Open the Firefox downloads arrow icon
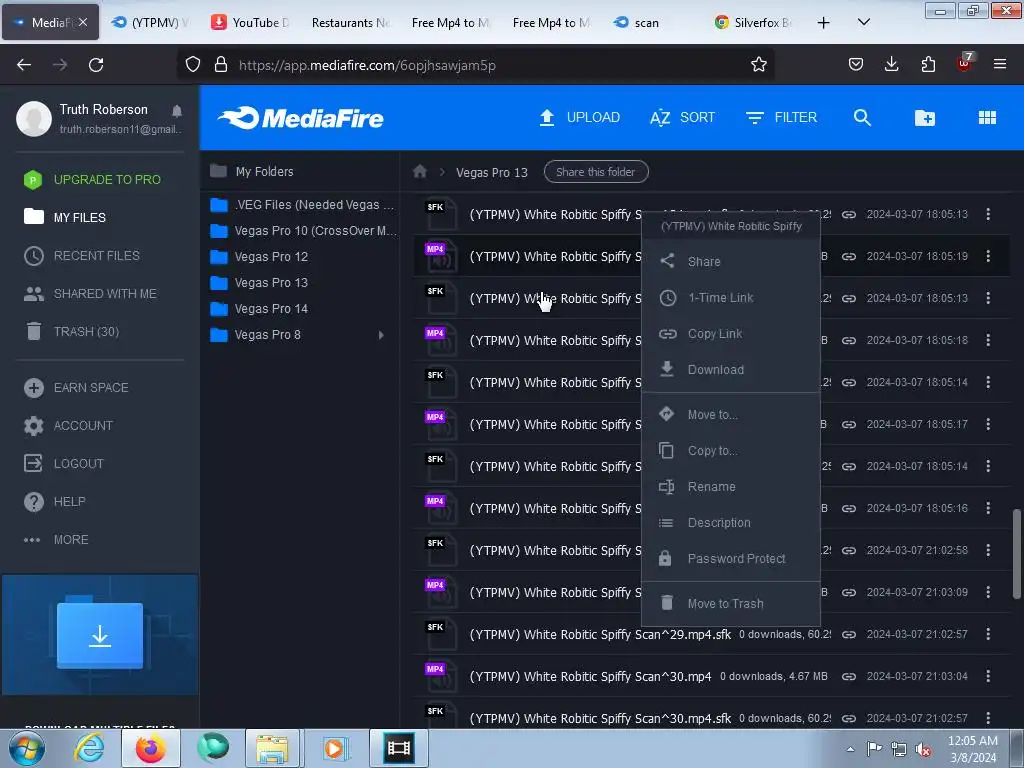 click(x=891, y=64)
